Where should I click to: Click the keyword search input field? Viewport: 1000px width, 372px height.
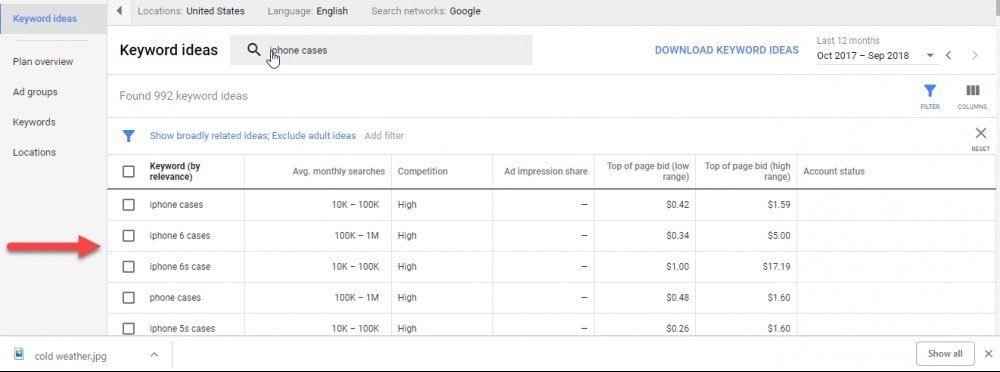(381, 50)
